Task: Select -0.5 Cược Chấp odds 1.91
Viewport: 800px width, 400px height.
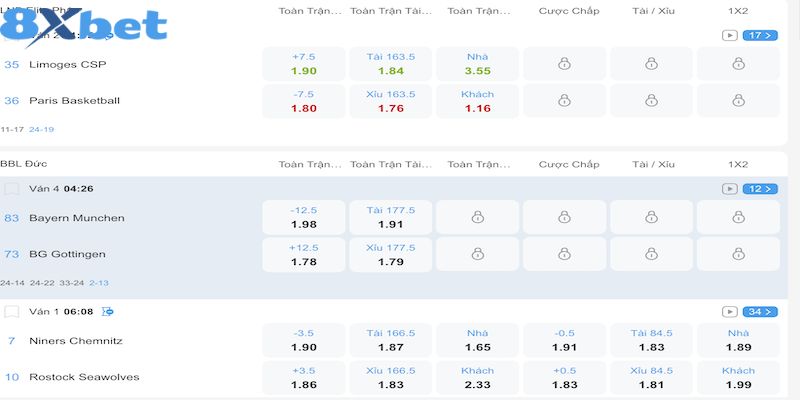Action: tap(564, 340)
